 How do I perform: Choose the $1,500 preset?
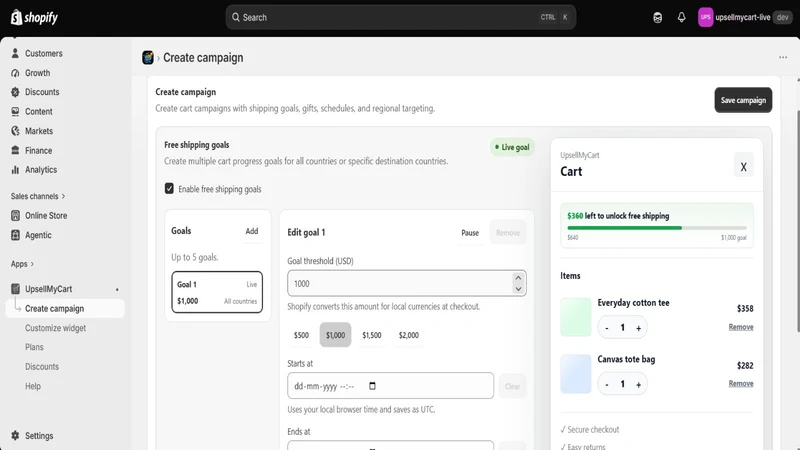tap(371, 335)
